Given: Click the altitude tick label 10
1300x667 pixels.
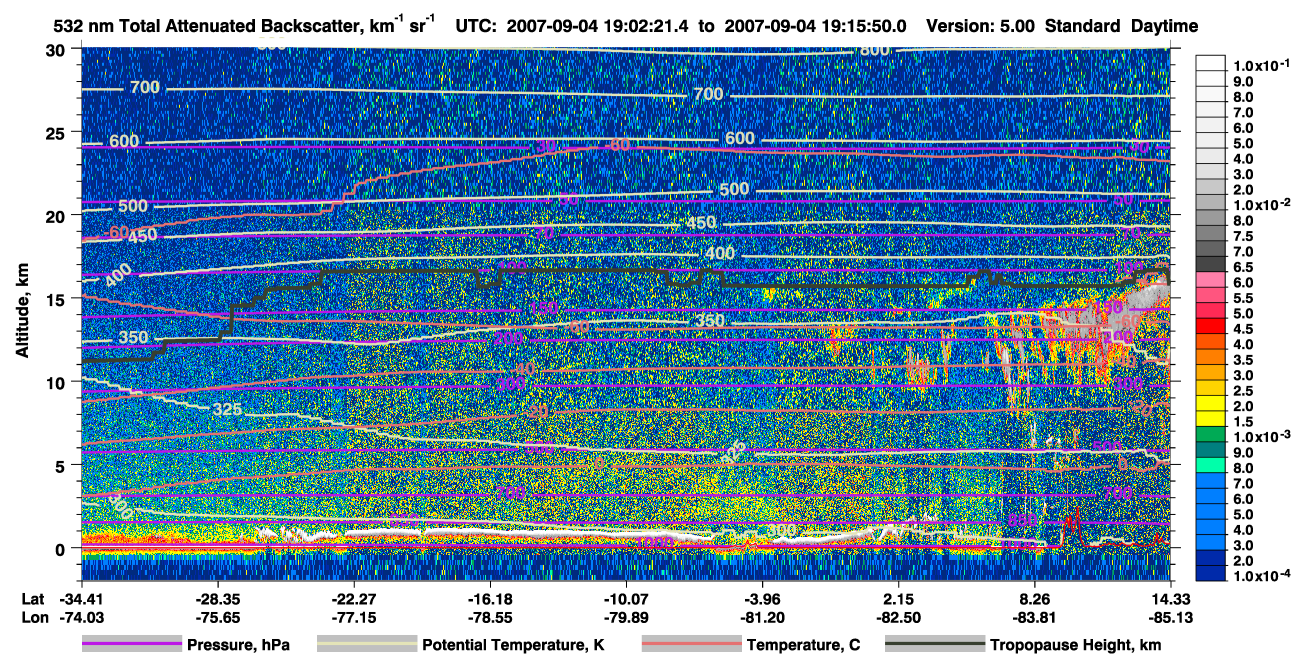Looking at the screenshot, I should pyautogui.click(x=58, y=382).
